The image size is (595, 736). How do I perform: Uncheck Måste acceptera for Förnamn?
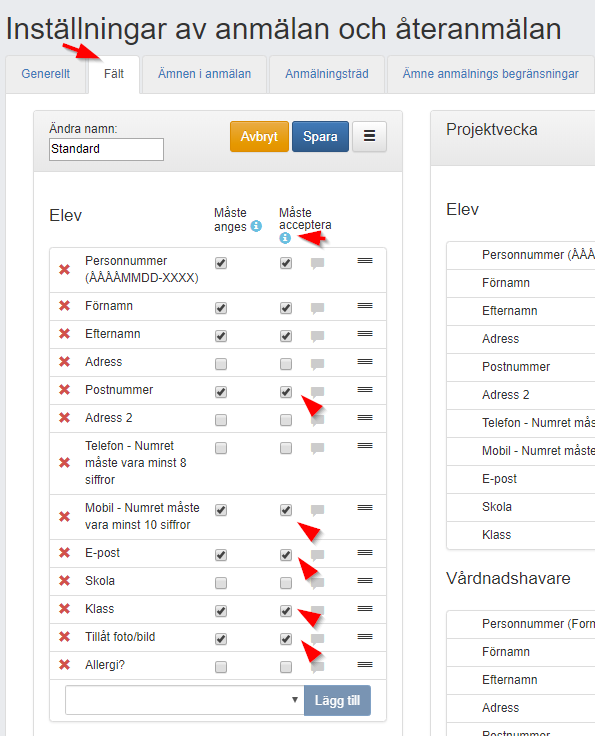(x=286, y=308)
